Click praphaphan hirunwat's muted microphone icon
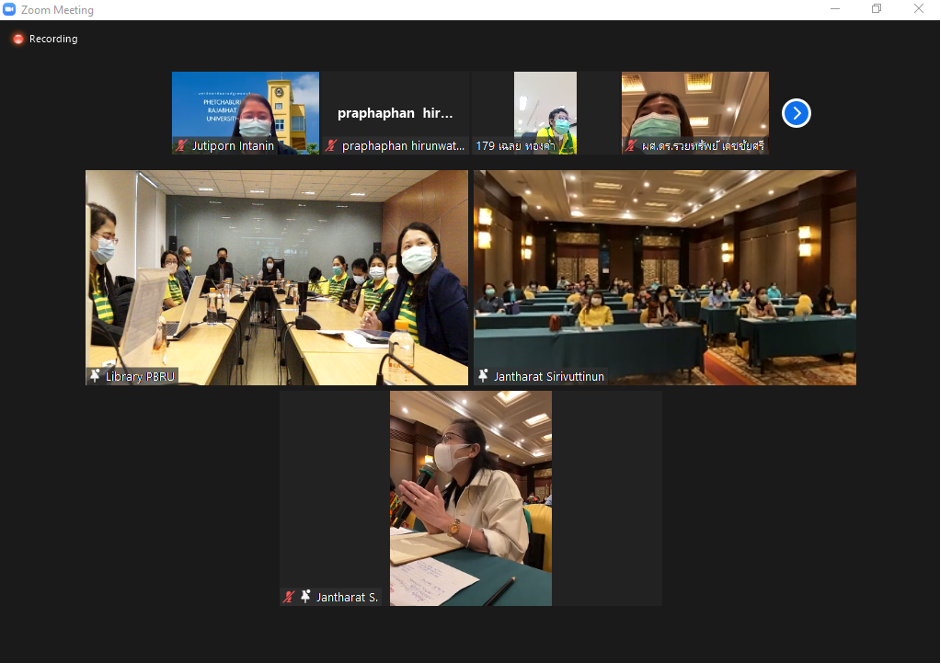The width and height of the screenshot is (941, 664). click(331, 146)
